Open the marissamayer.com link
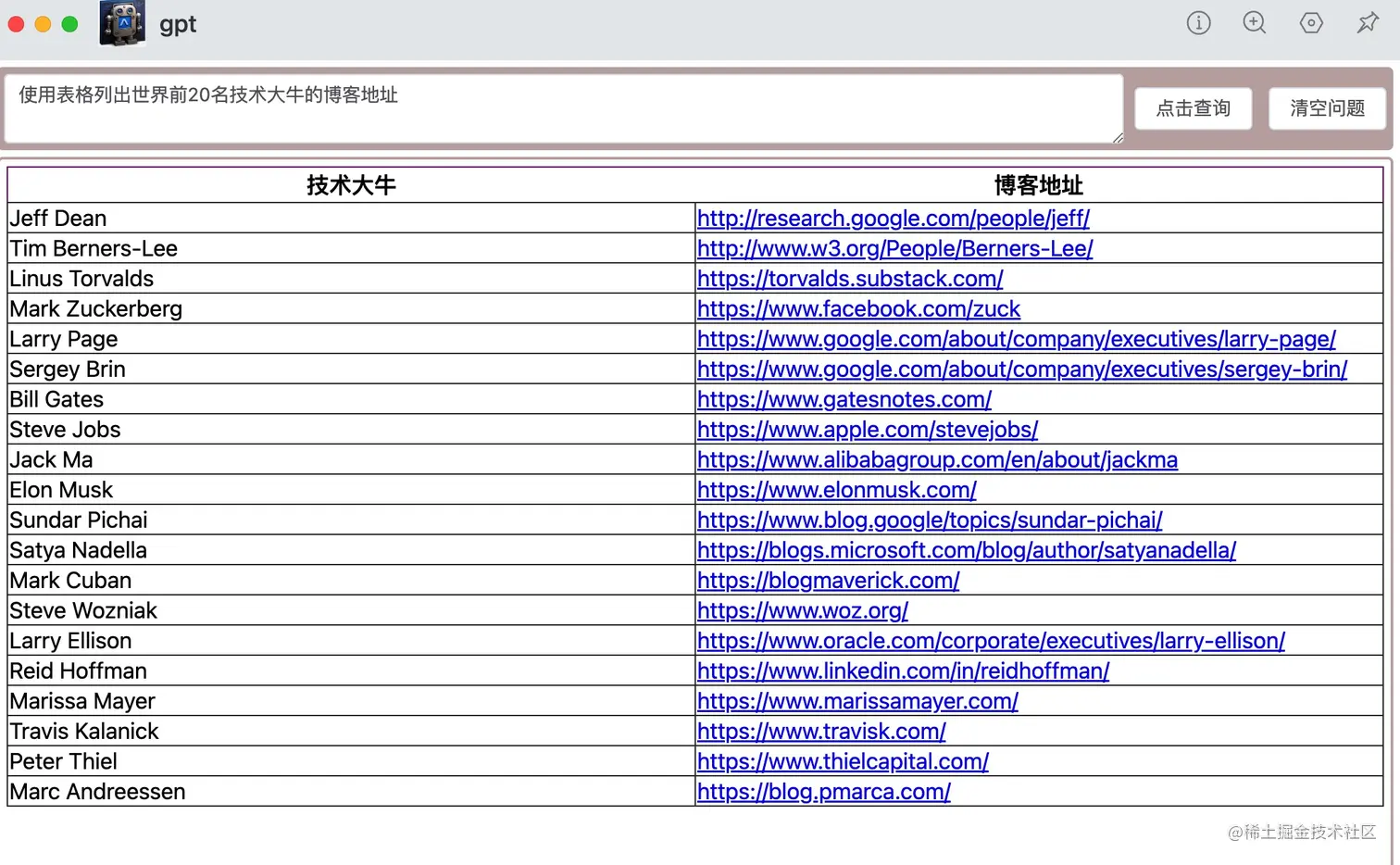1400x865 pixels. [x=857, y=701]
